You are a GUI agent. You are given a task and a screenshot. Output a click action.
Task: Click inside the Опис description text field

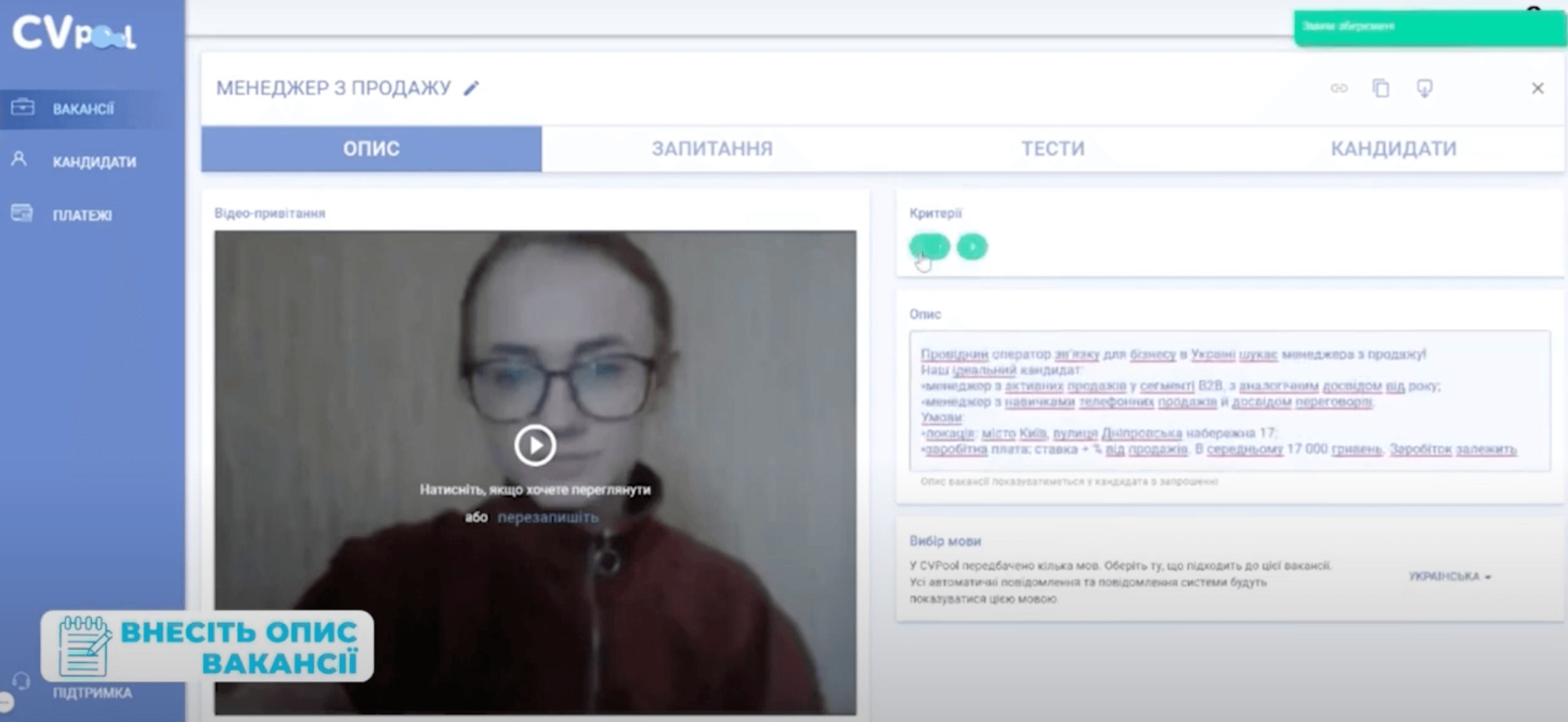point(1229,401)
